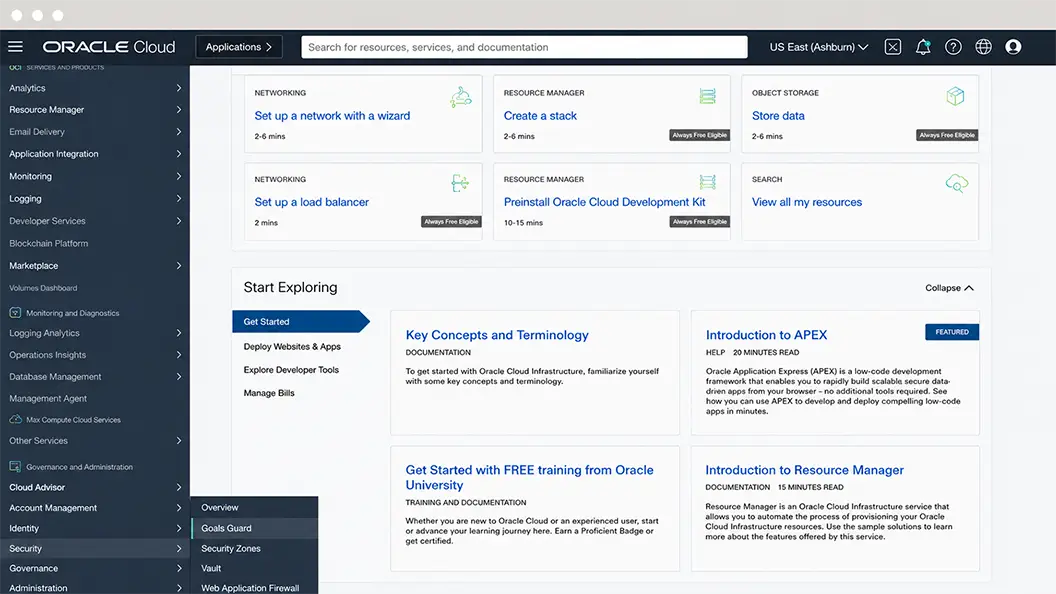
Task: Select Deploy Websites & Apps tab
Action: (292, 346)
